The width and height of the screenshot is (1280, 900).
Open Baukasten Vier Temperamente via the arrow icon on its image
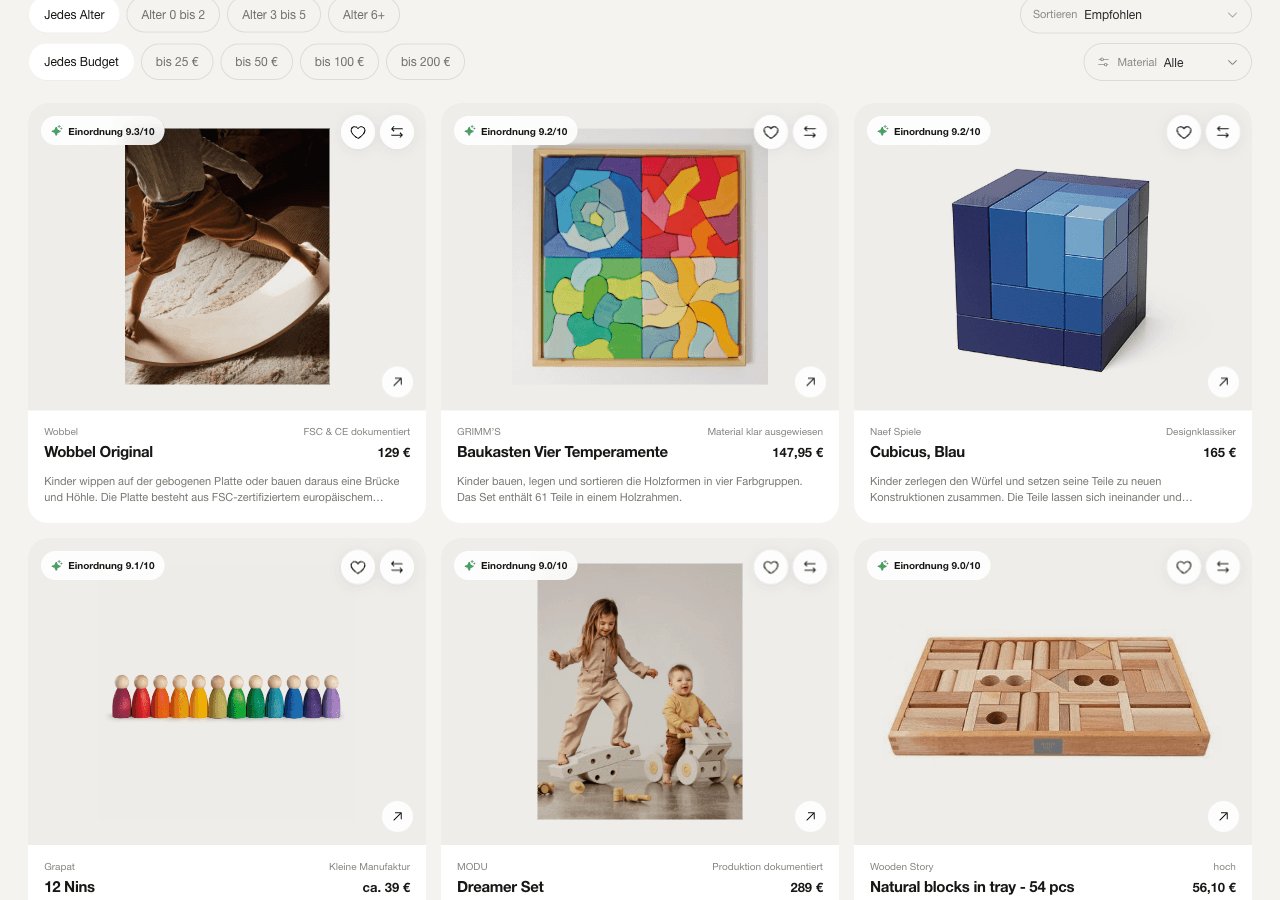click(x=810, y=382)
